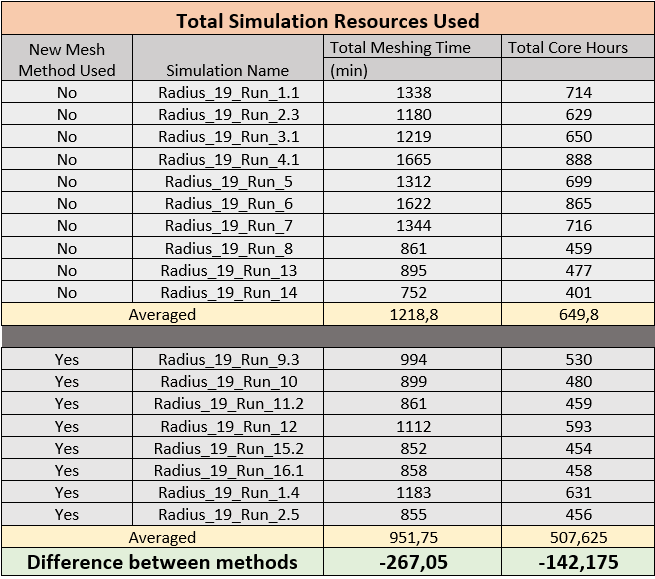This screenshot has height=579, width=655.
Task: Click the 'Total Simulation Resources Used' title
Action: pyautogui.click(x=328, y=21)
